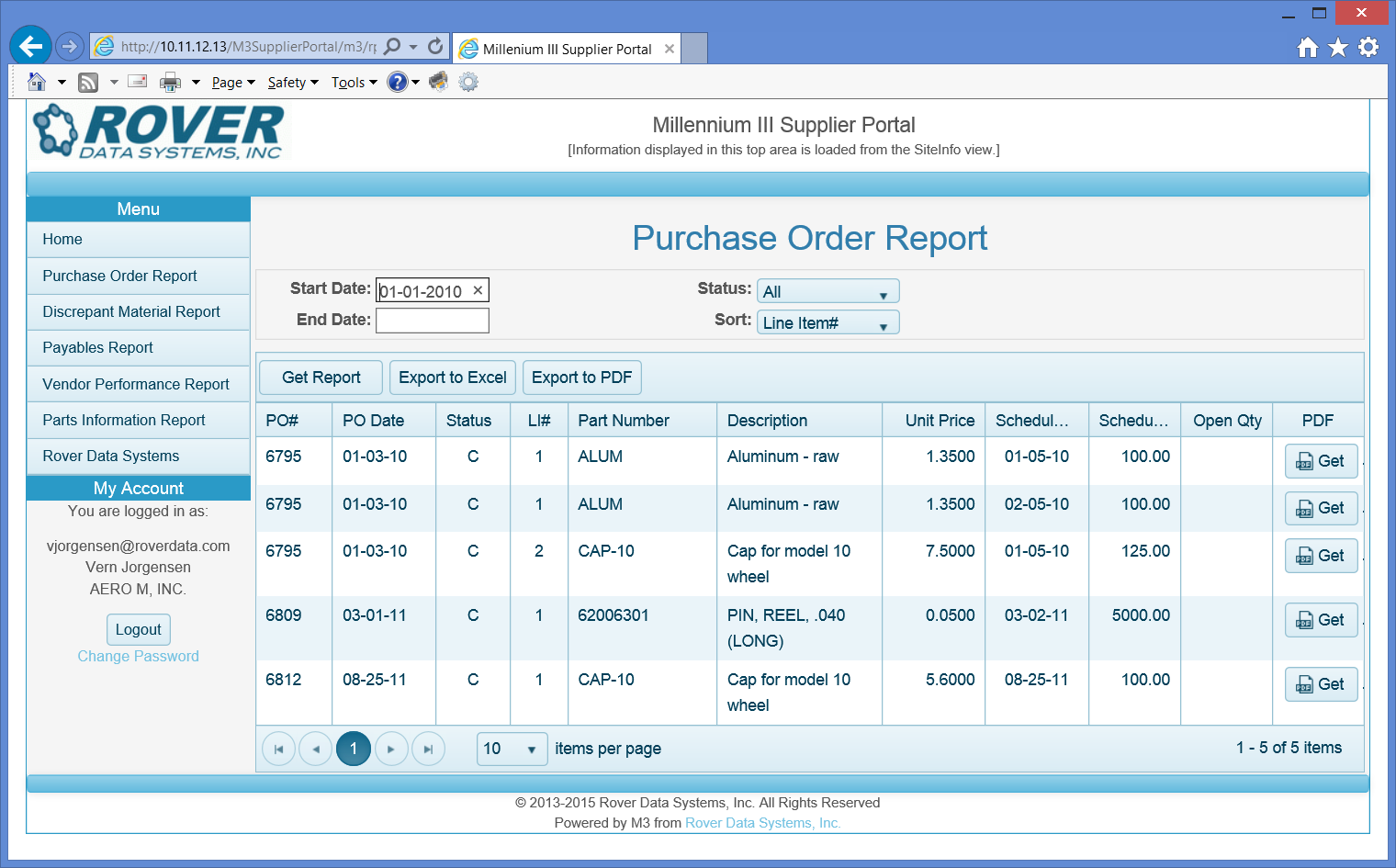Get PDF for PO 6809

point(1321,620)
